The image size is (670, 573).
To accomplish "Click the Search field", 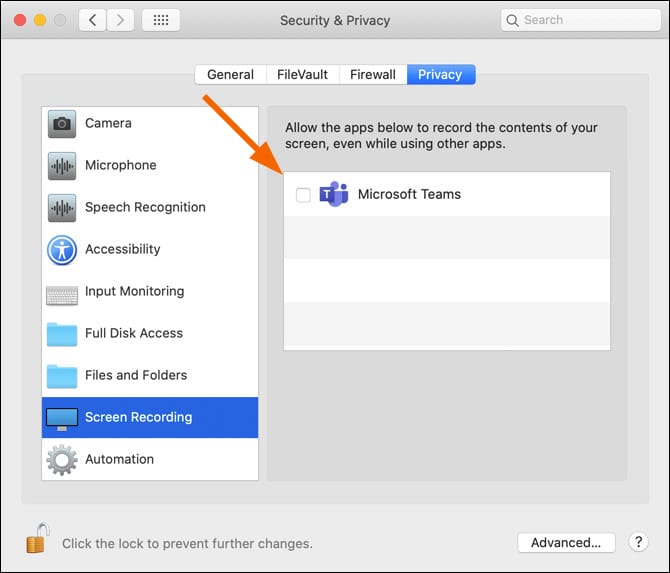I will click(580, 20).
